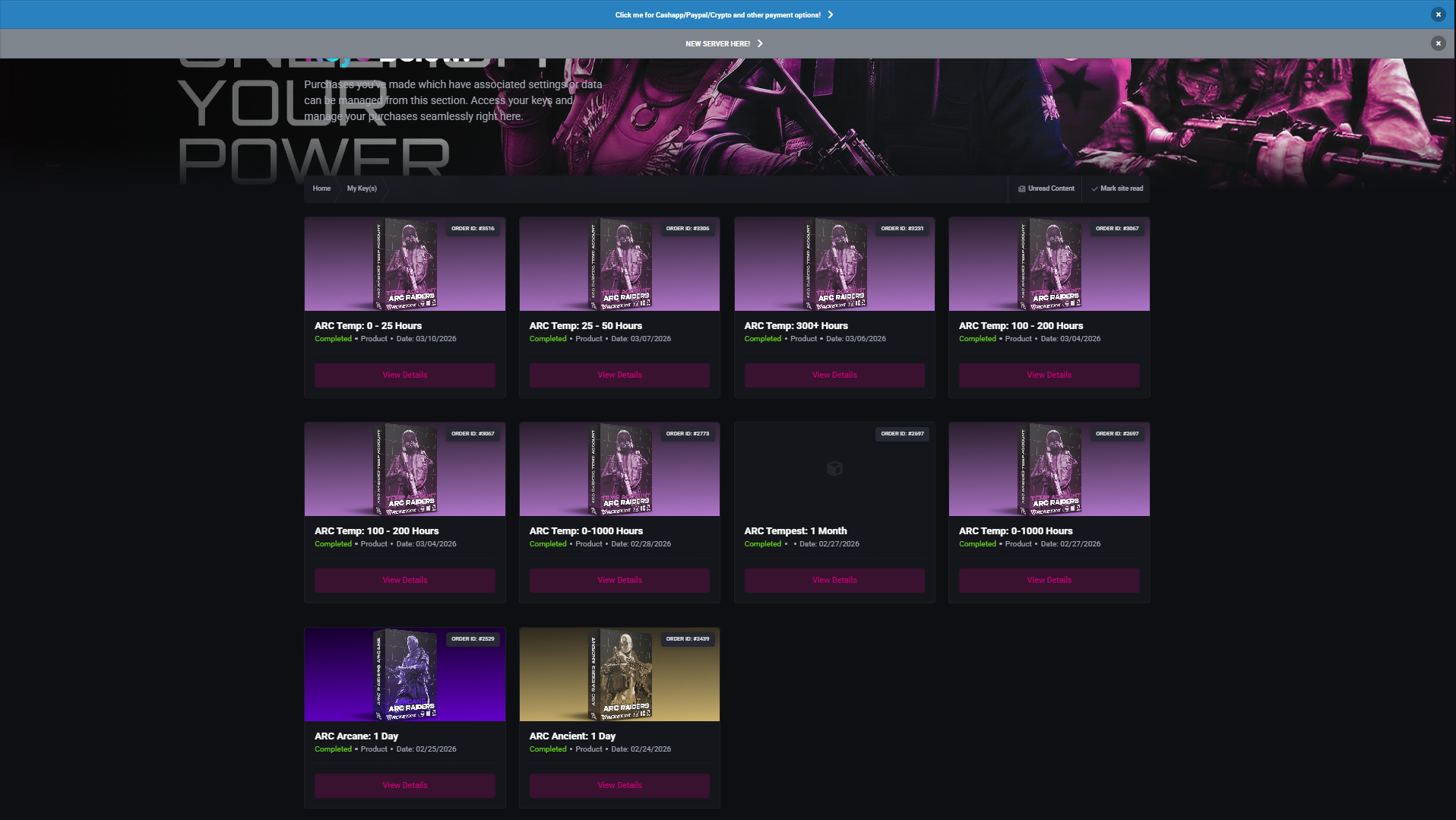Screen dimensions: 1456x820
Task: View Details for ARC Arcane: 1 Day
Action: coord(404,785)
